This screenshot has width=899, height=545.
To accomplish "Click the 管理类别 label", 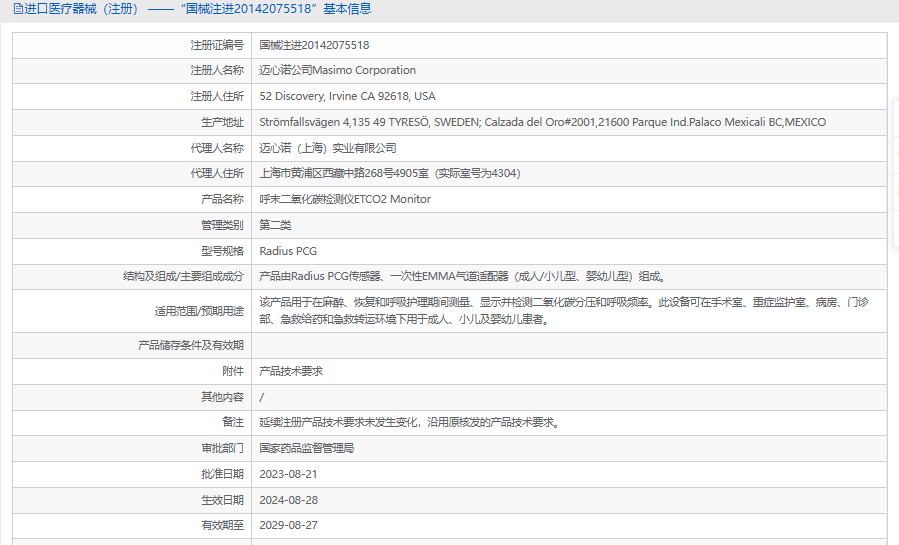I will click(x=222, y=225).
